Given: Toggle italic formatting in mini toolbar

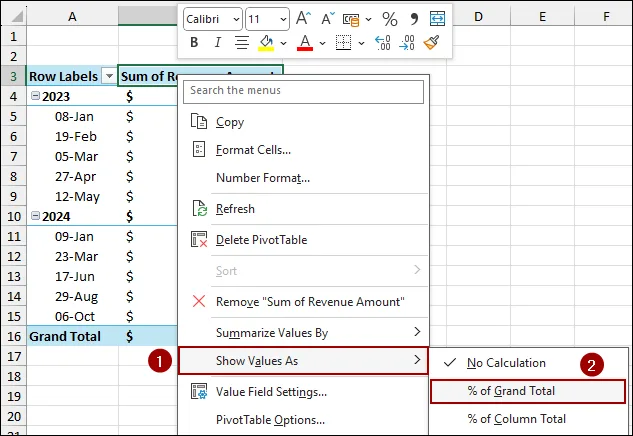Looking at the screenshot, I should tap(218, 42).
